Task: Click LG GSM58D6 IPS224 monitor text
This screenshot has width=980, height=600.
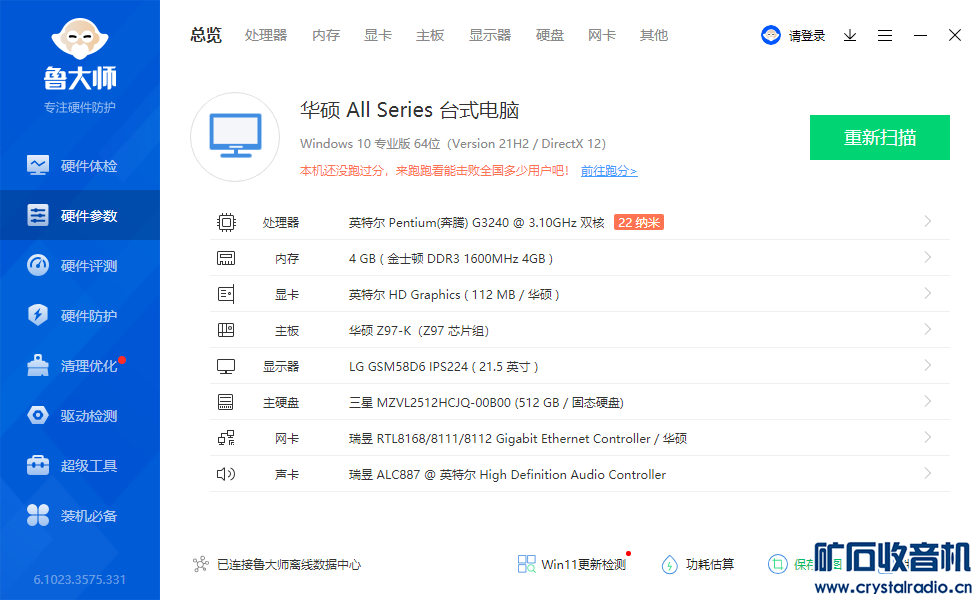Action: tap(444, 366)
